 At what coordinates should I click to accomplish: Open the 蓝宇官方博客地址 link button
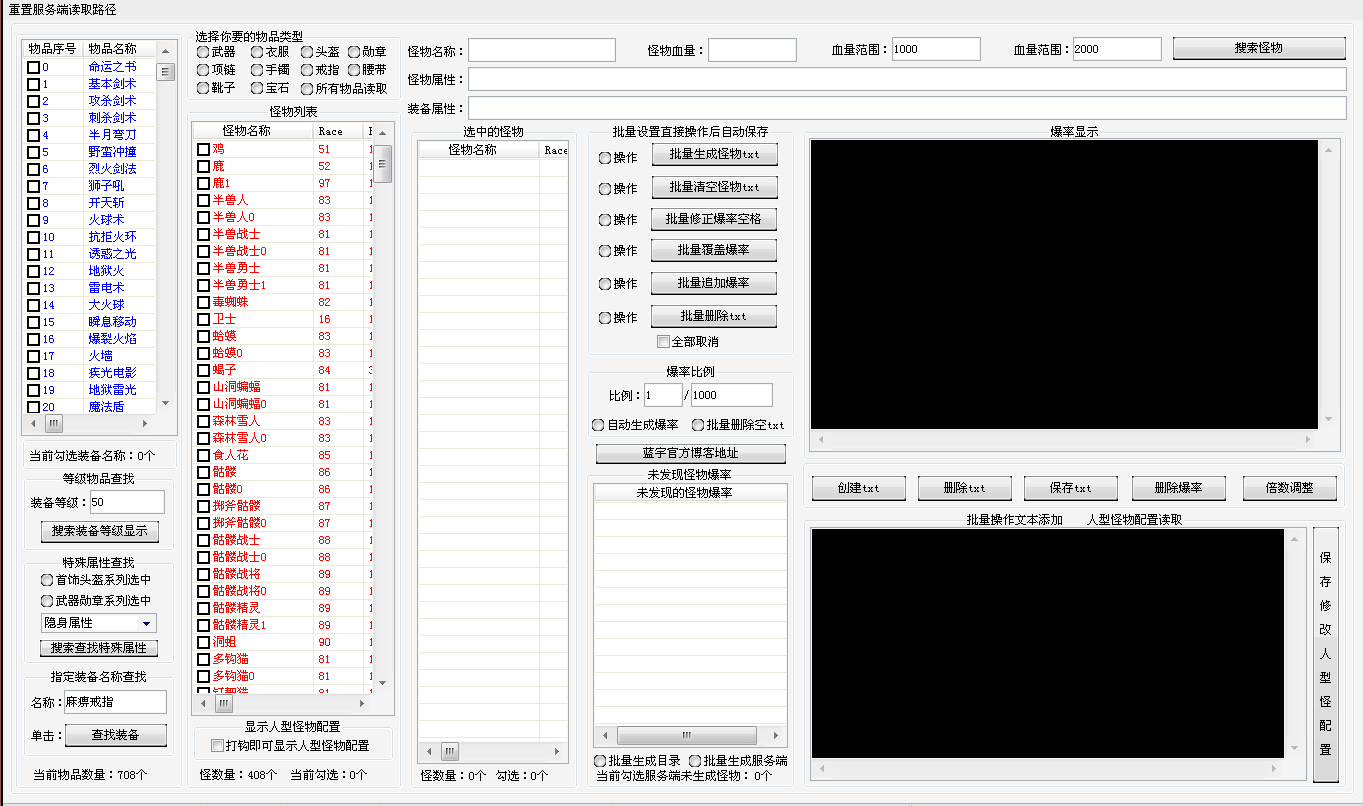[x=691, y=454]
